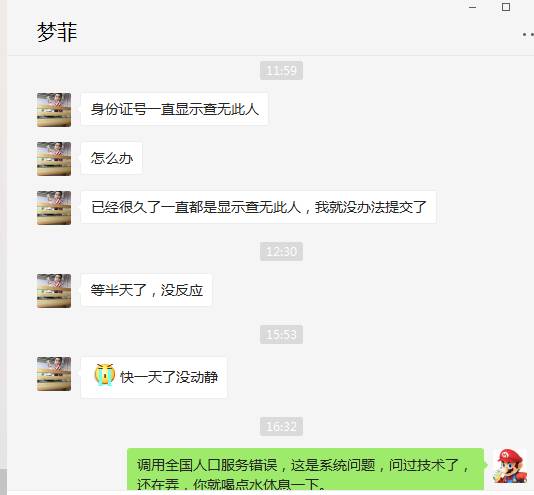Click sender avatar beside 身份证号 message
Viewport: 534px width, 495px height.
[54, 110]
